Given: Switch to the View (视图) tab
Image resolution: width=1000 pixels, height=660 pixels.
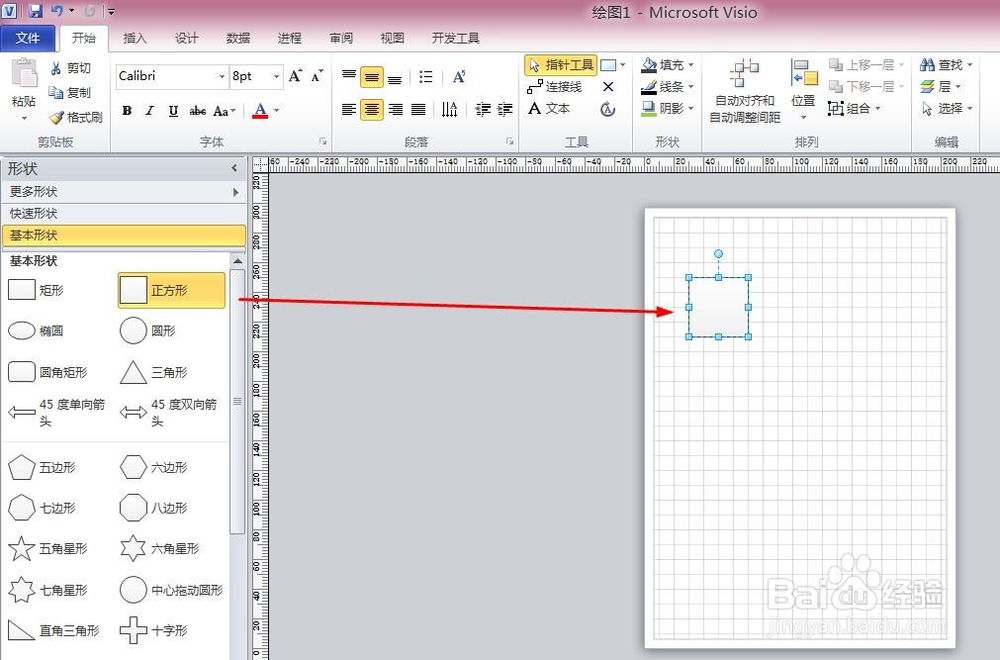Looking at the screenshot, I should click(392, 38).
